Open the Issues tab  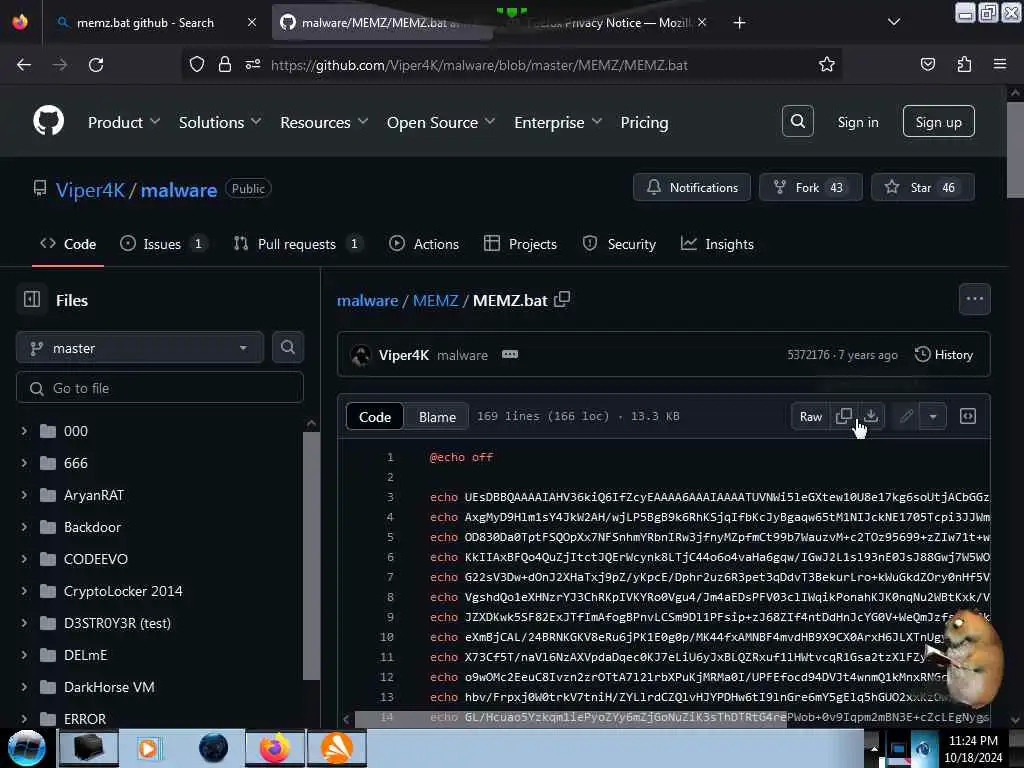click(x=164, y=244)
